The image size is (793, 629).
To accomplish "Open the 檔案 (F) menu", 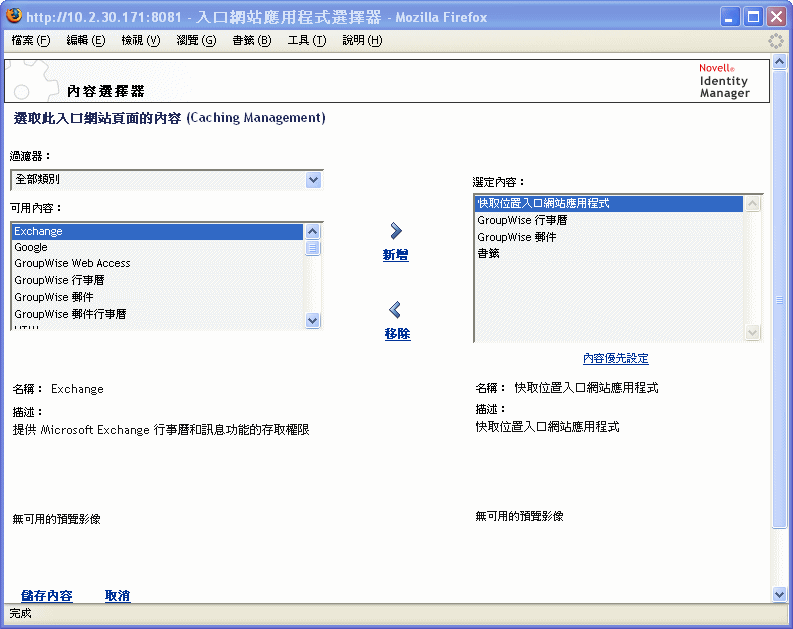I will (x=31, y=40).
